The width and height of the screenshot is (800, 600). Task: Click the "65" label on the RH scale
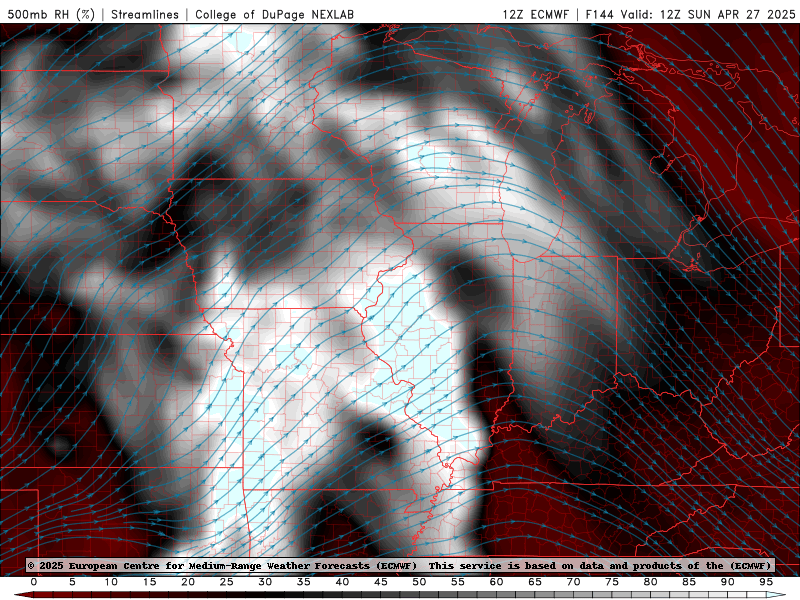535,582
